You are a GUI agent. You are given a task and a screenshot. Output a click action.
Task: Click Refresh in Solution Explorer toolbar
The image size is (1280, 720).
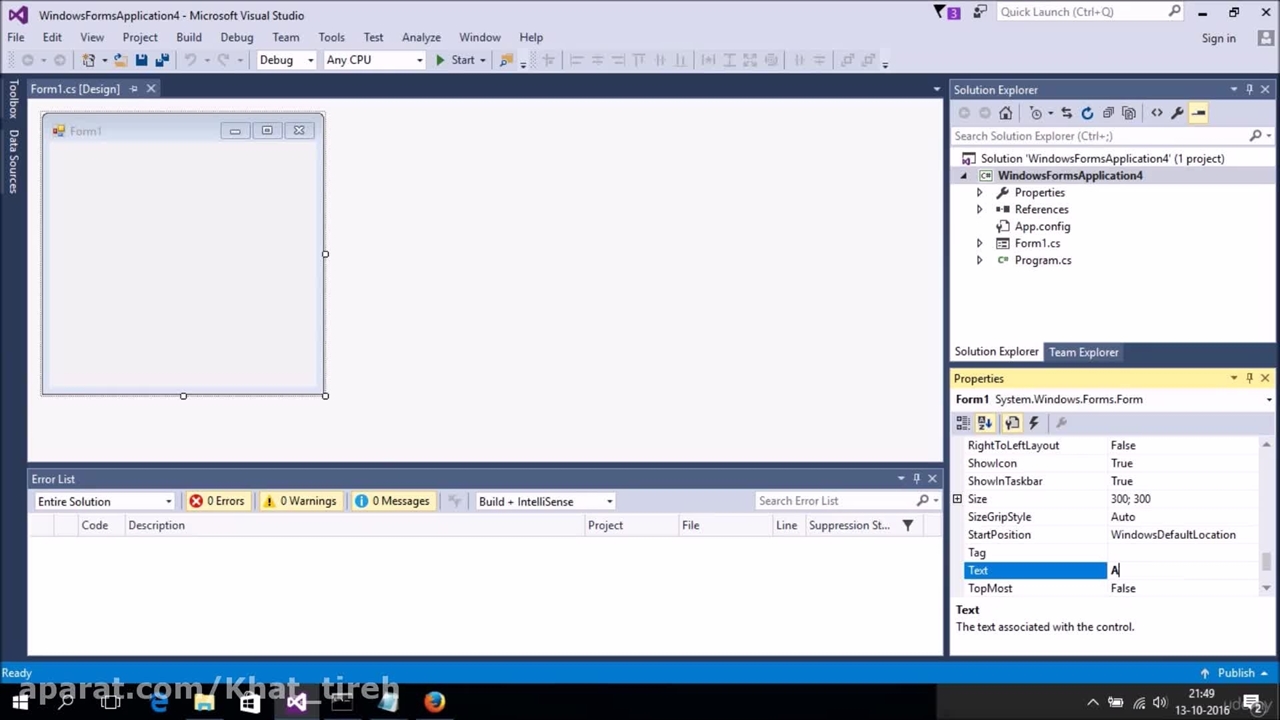pos(1087,113)
